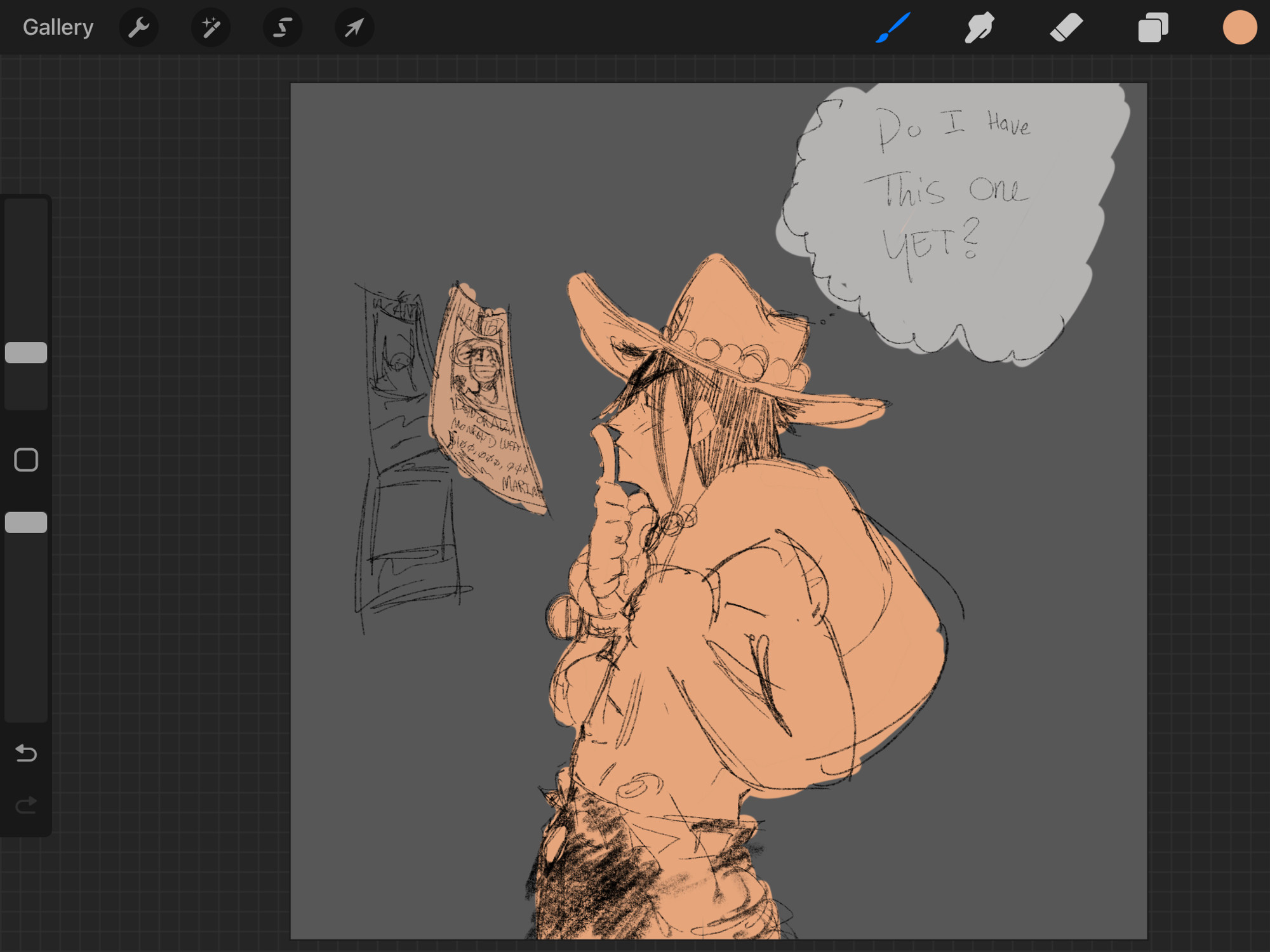Select the Smudge finger tool
1270x952 pixels.
[979, 27]
